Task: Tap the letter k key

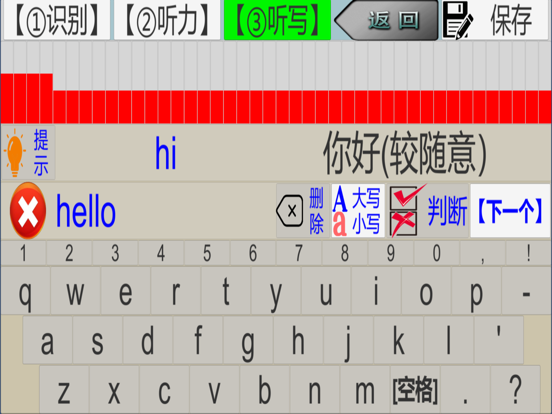Action: coord(398,340)
